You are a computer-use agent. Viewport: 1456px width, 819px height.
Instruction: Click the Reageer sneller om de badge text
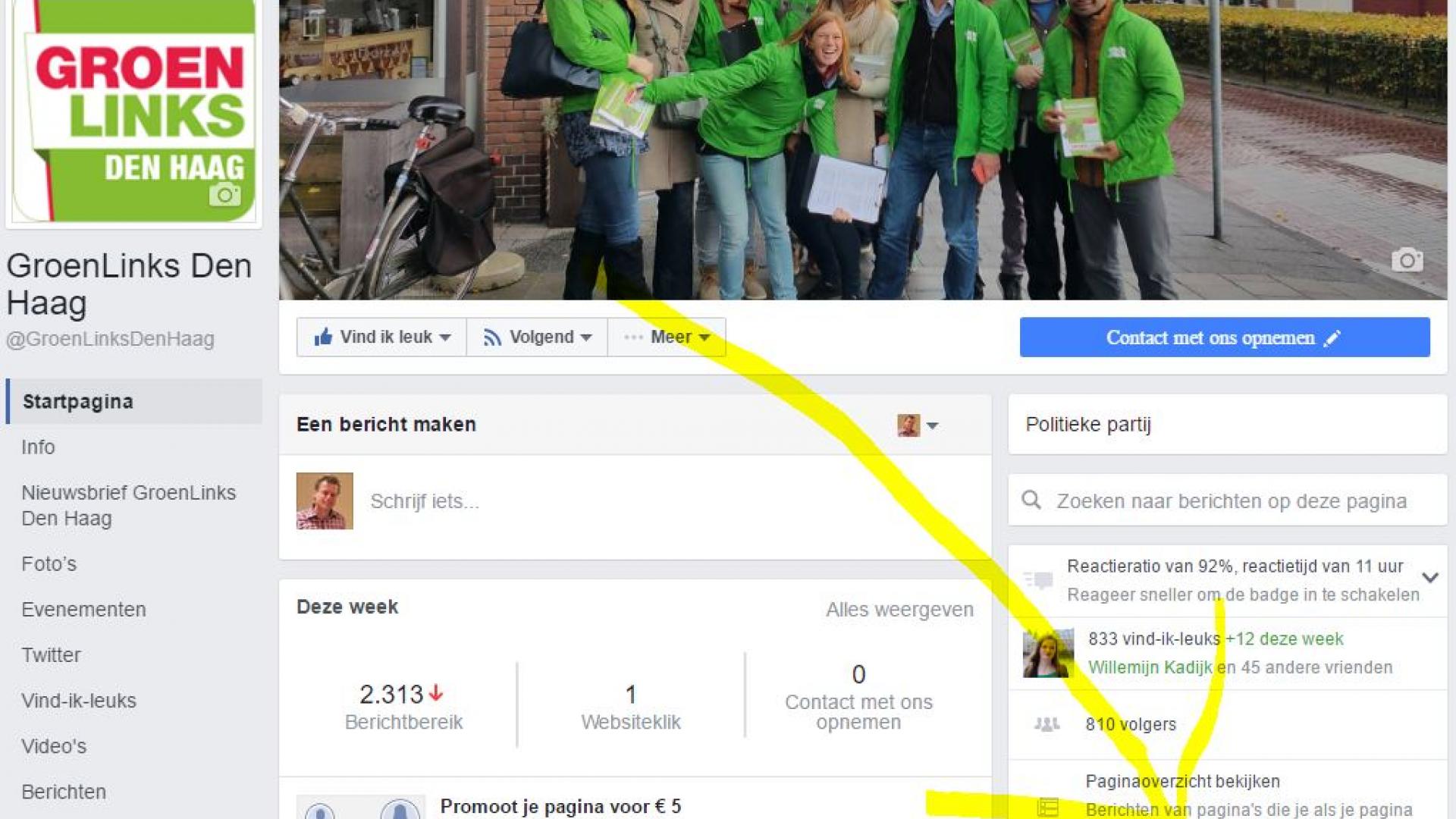(1243, 595)
